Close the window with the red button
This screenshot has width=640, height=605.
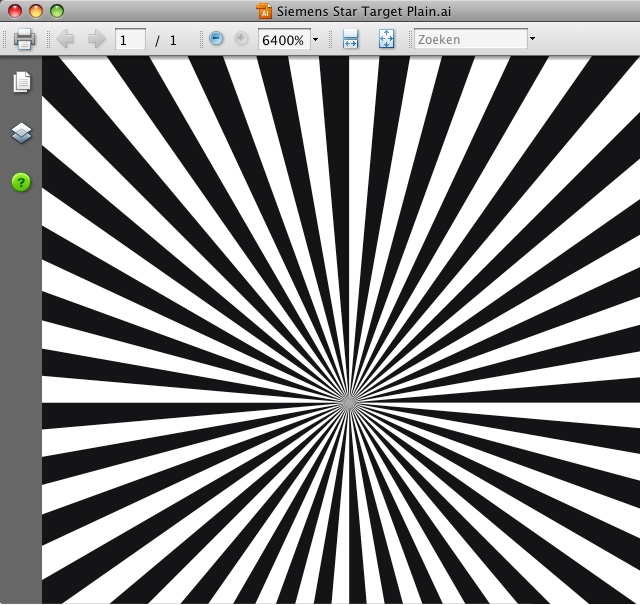(15, 11)
